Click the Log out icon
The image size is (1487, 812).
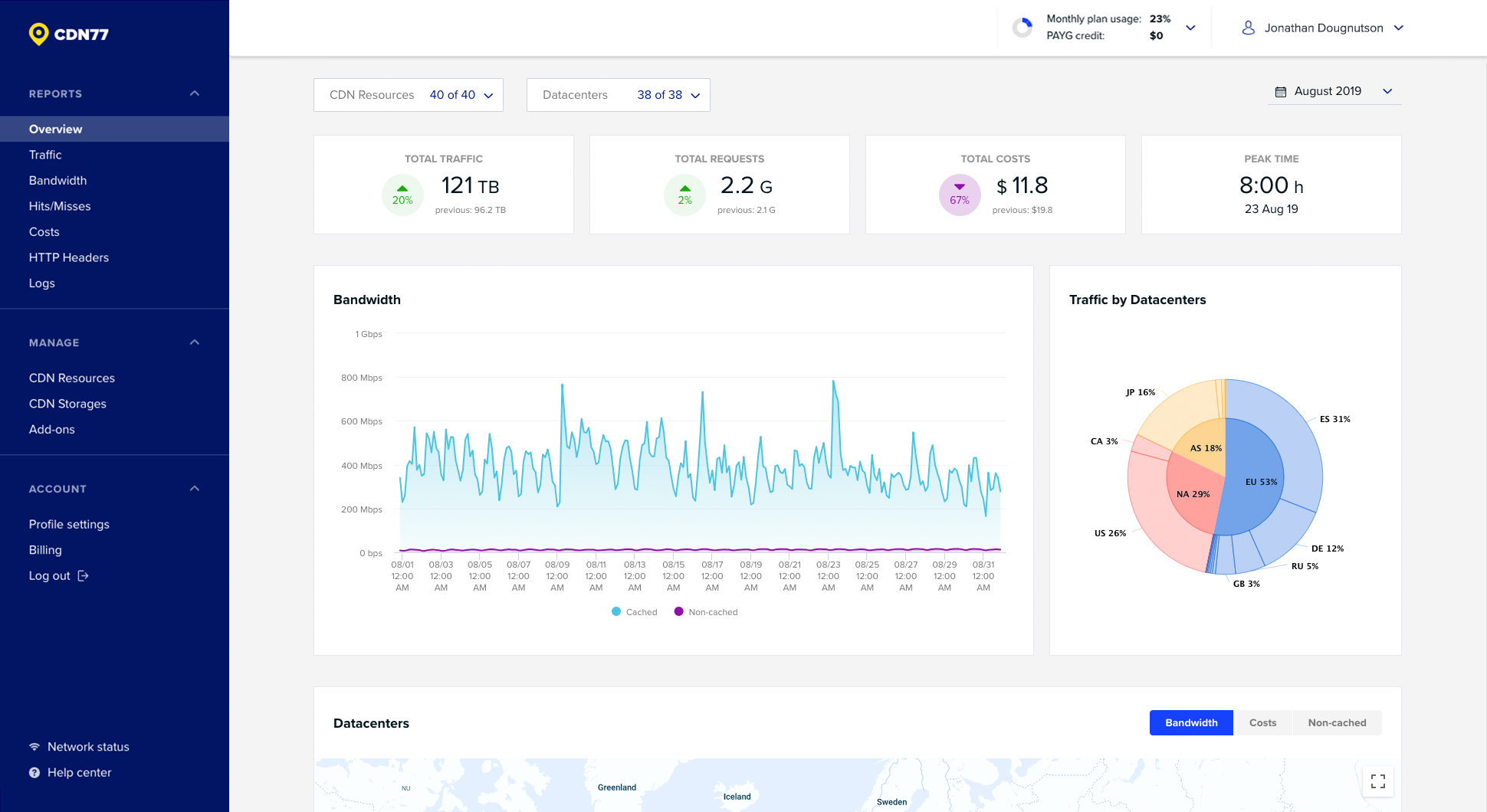(82, 575)
